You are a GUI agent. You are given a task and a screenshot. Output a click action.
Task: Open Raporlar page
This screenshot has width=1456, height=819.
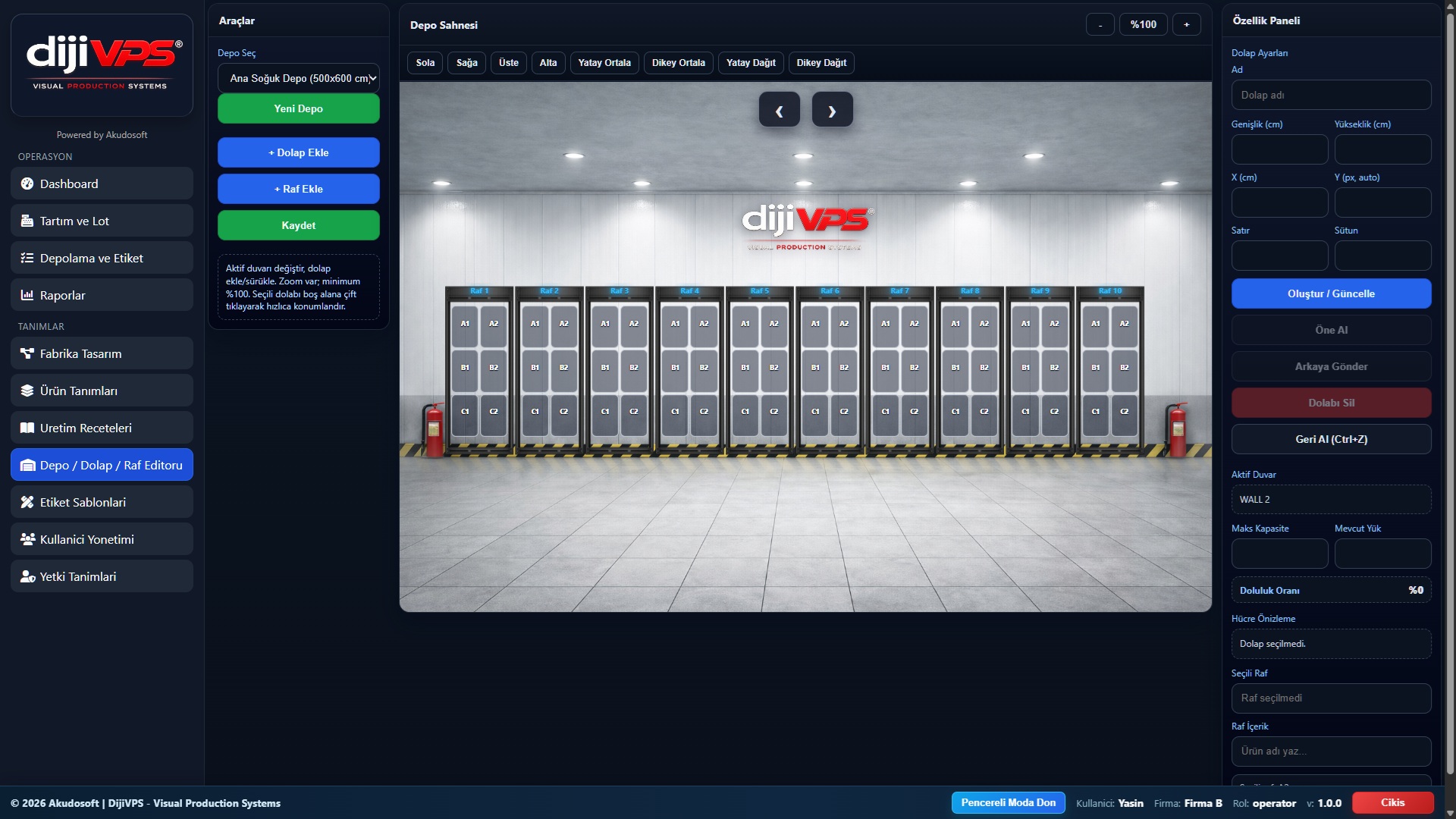coord(102,295)
